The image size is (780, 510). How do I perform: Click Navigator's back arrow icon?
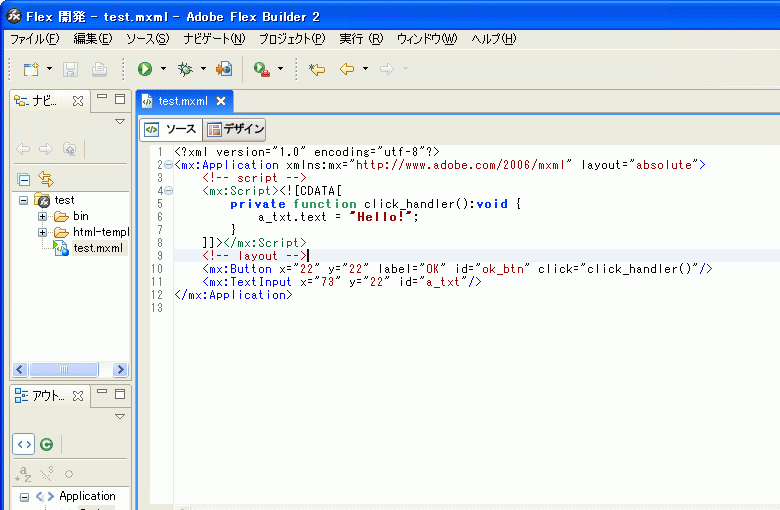(23, 149)
